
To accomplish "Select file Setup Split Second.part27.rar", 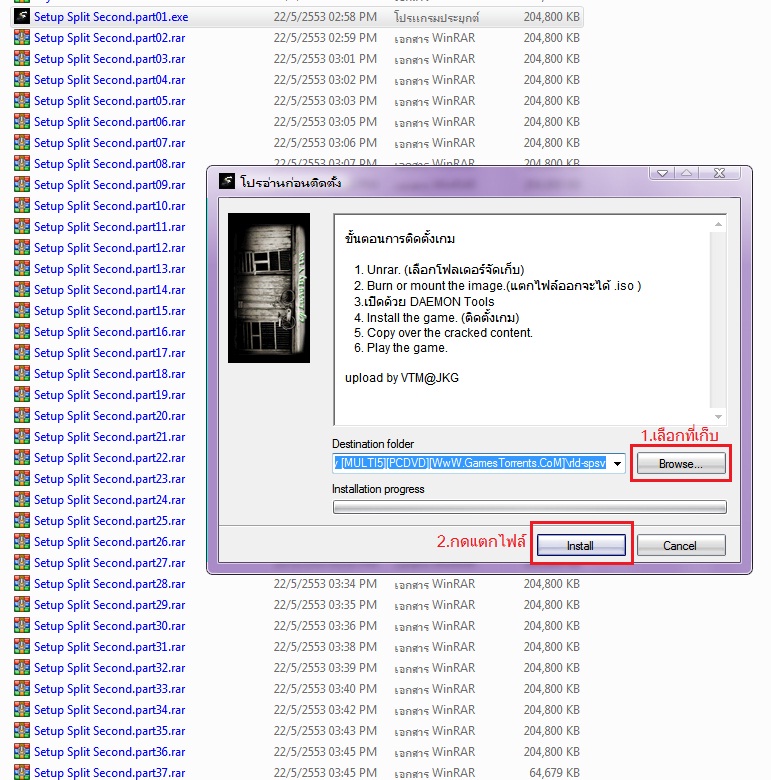I will pos(109,563).
